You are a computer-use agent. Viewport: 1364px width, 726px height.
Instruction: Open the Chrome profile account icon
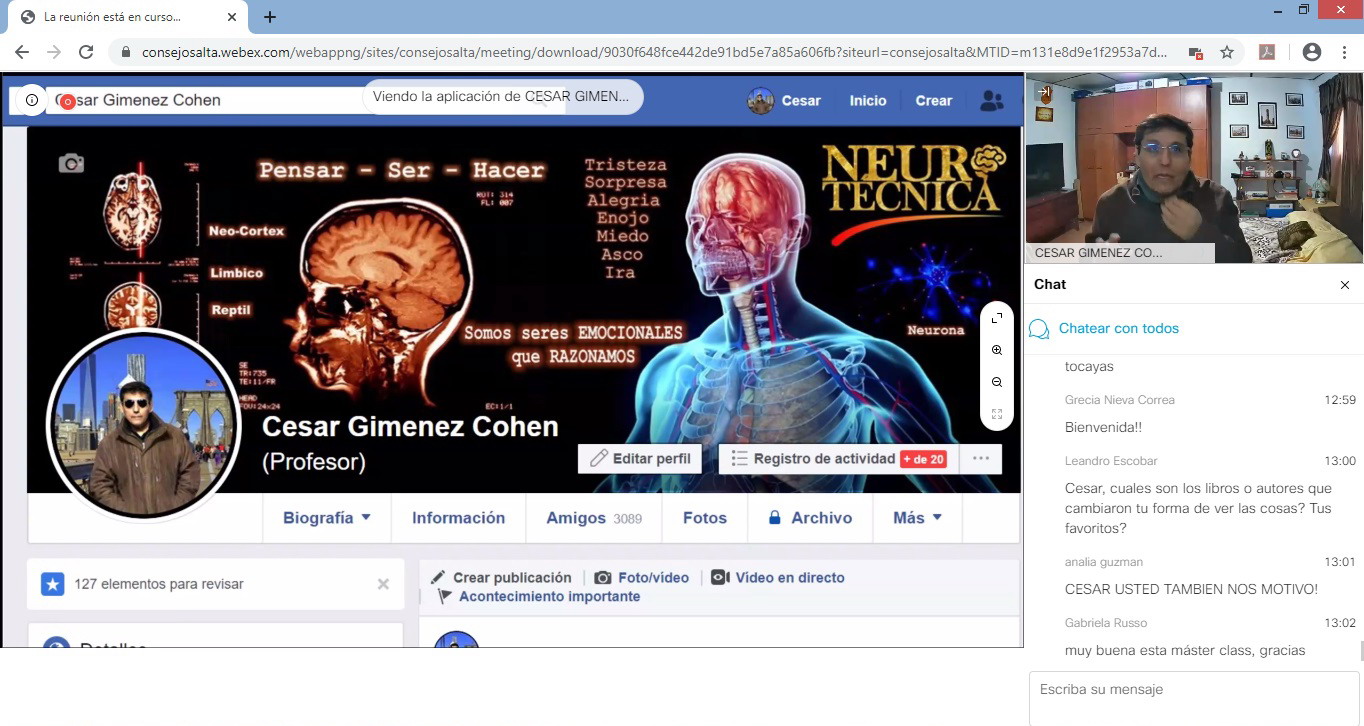[1312, 52]
